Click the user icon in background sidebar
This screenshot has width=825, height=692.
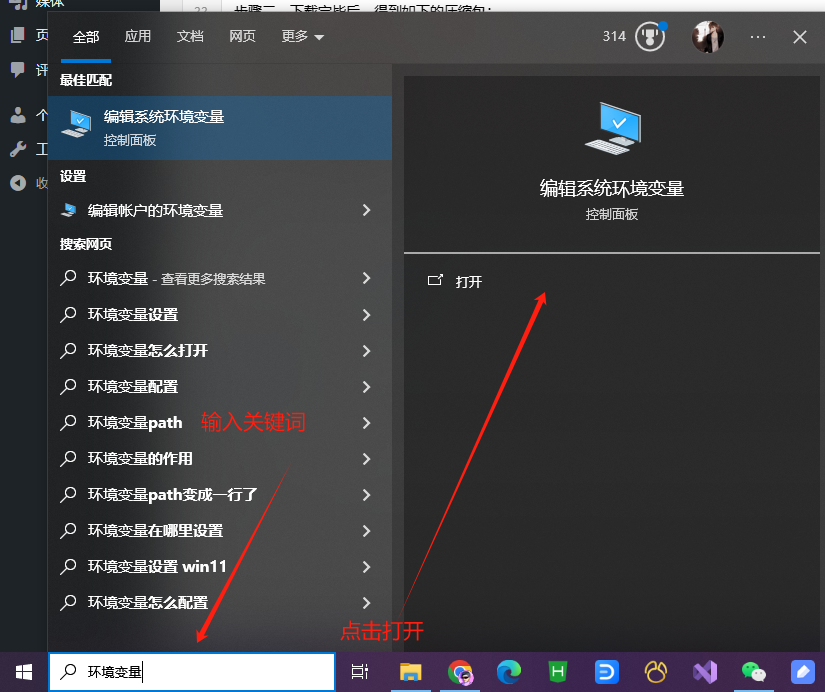(x=18, y=115)
